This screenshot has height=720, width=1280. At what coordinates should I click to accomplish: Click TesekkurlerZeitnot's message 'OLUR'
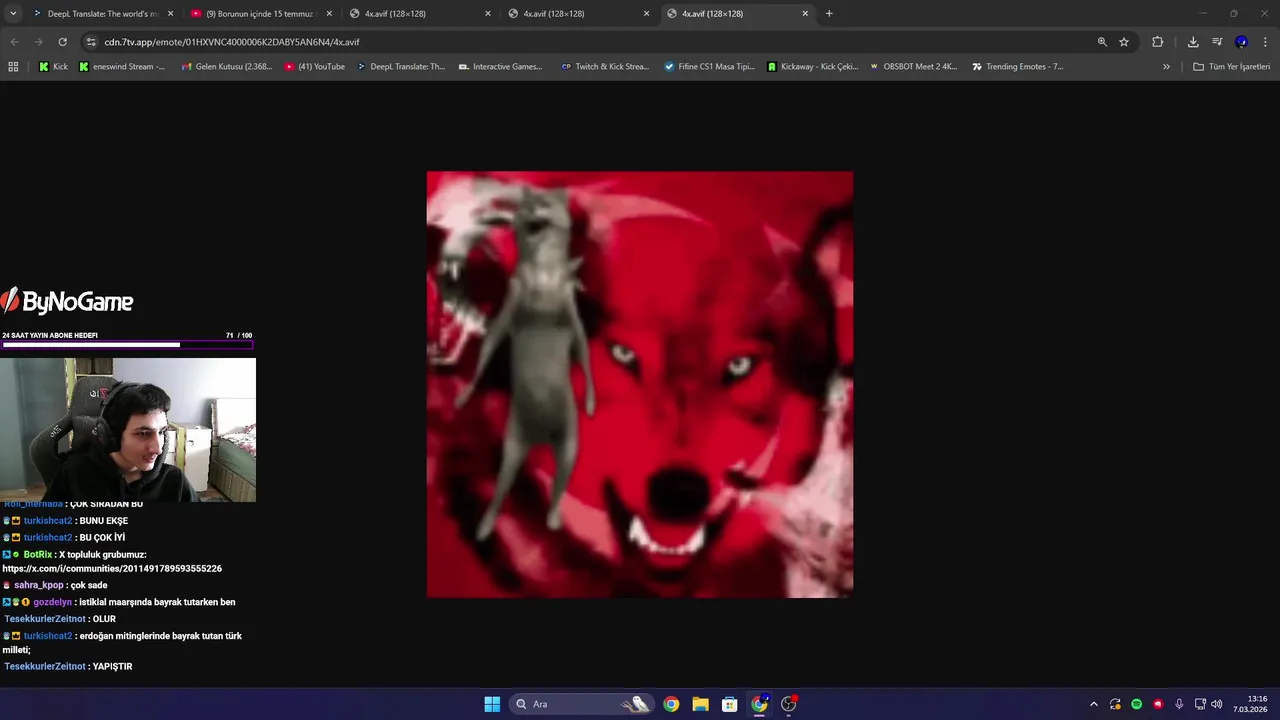coord(104,620)
